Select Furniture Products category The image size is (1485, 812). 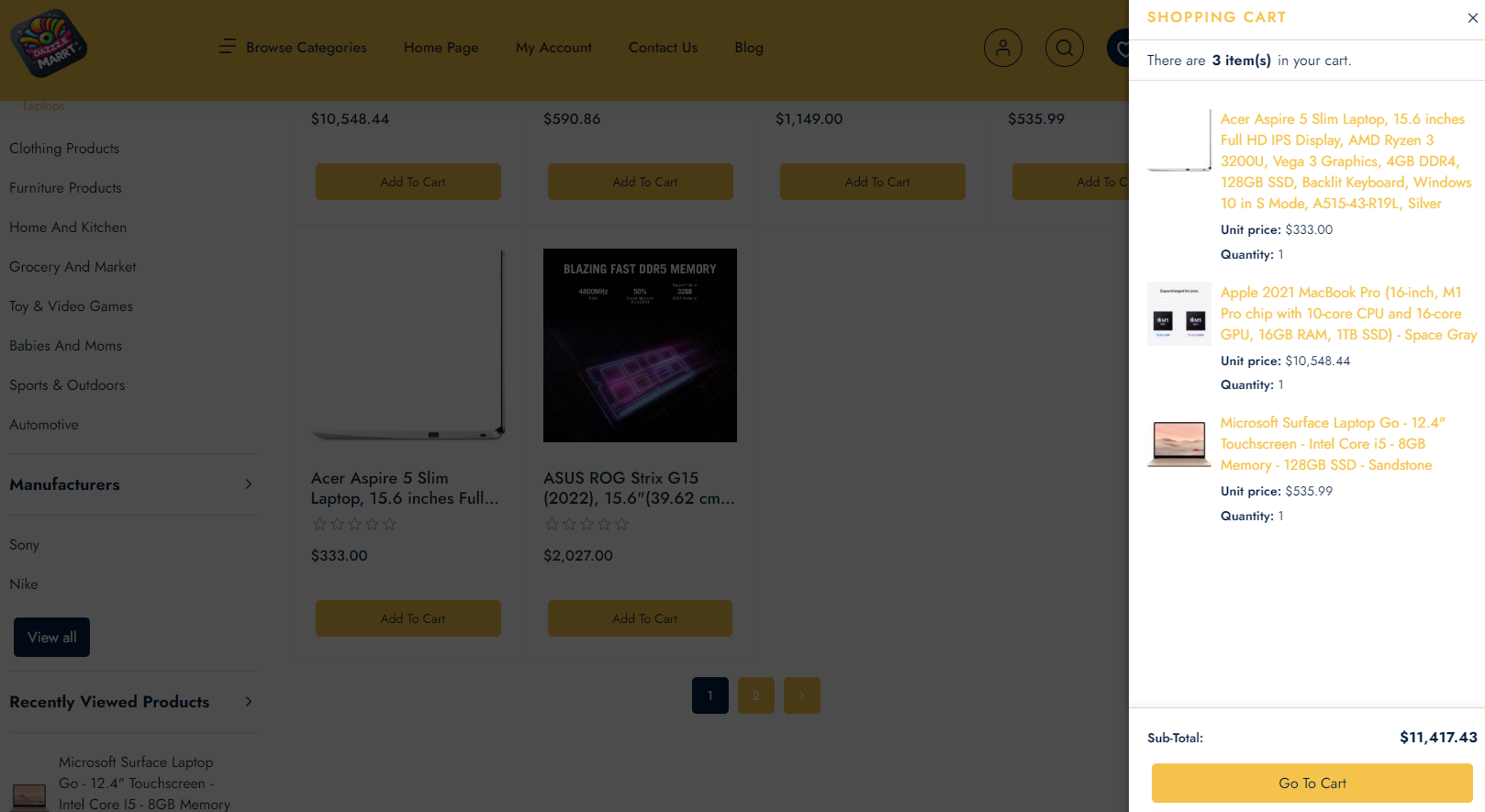[x=65, y=188]
